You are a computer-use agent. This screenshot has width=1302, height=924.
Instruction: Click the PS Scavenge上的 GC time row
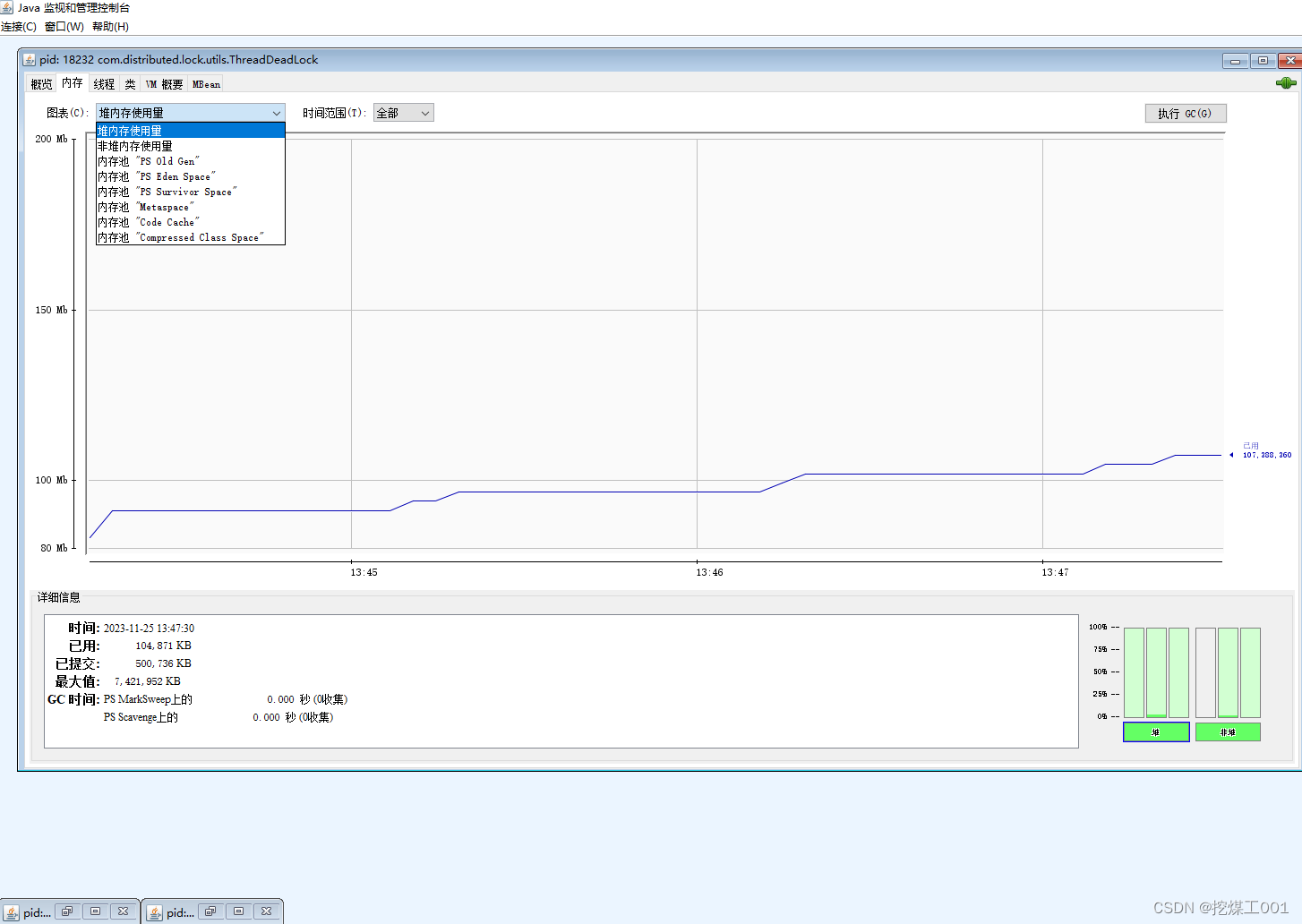[218, 717]
